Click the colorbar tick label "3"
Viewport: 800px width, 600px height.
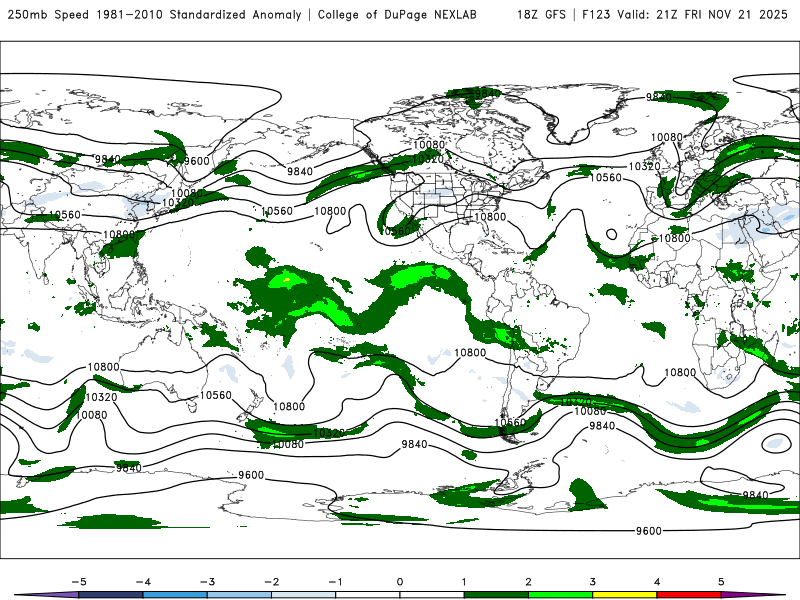click(x=592, y=582)
